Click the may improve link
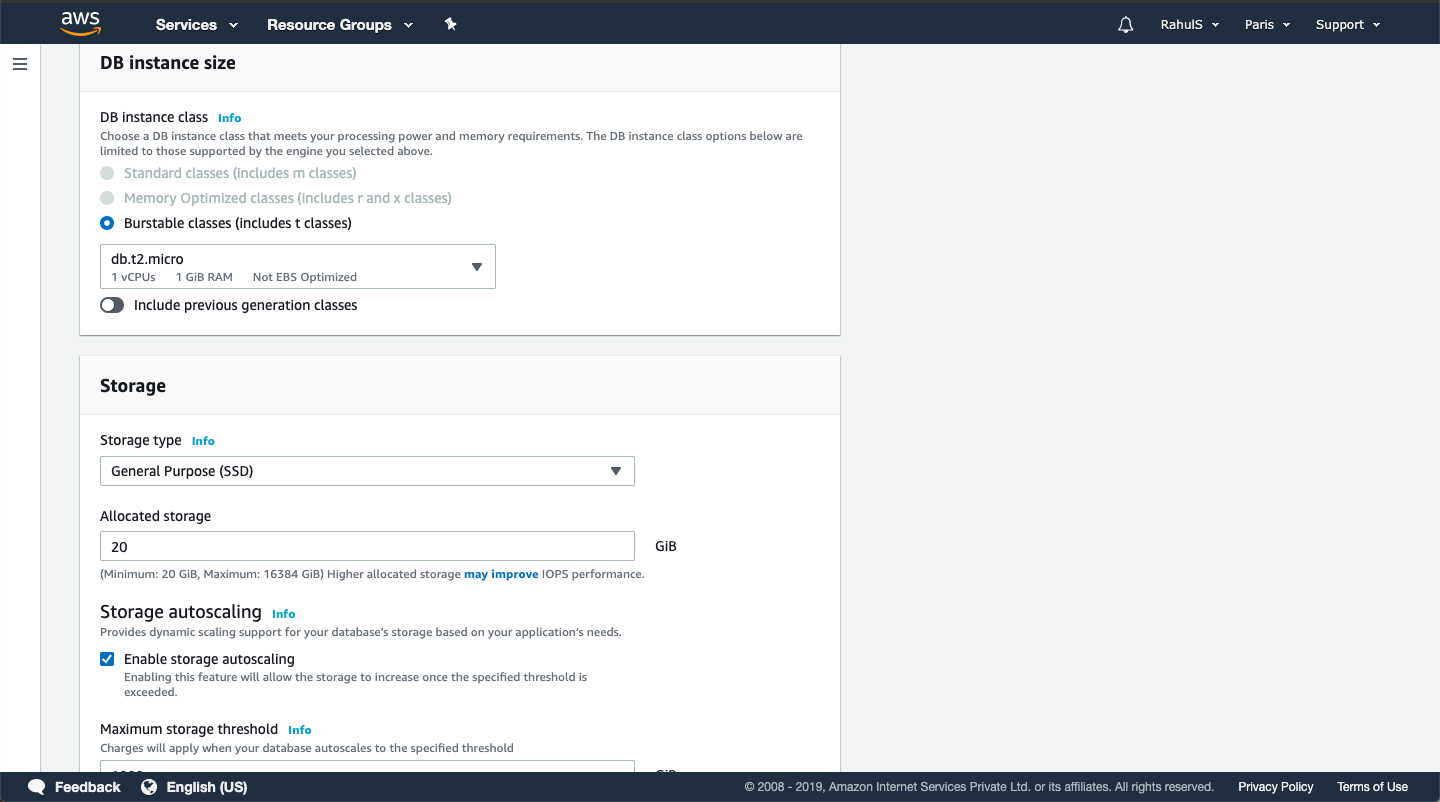The width and height of the screenshot is (1440, 802). pyautogui.click(x=501, y=574)
